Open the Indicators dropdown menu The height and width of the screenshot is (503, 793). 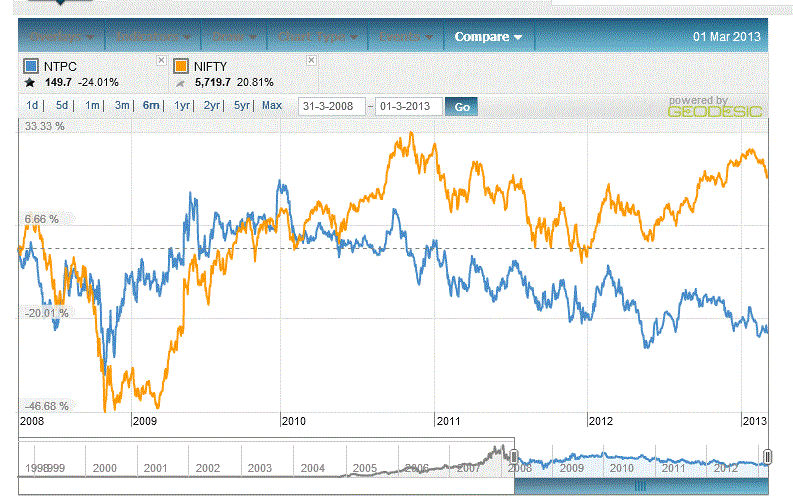point(153,37)
